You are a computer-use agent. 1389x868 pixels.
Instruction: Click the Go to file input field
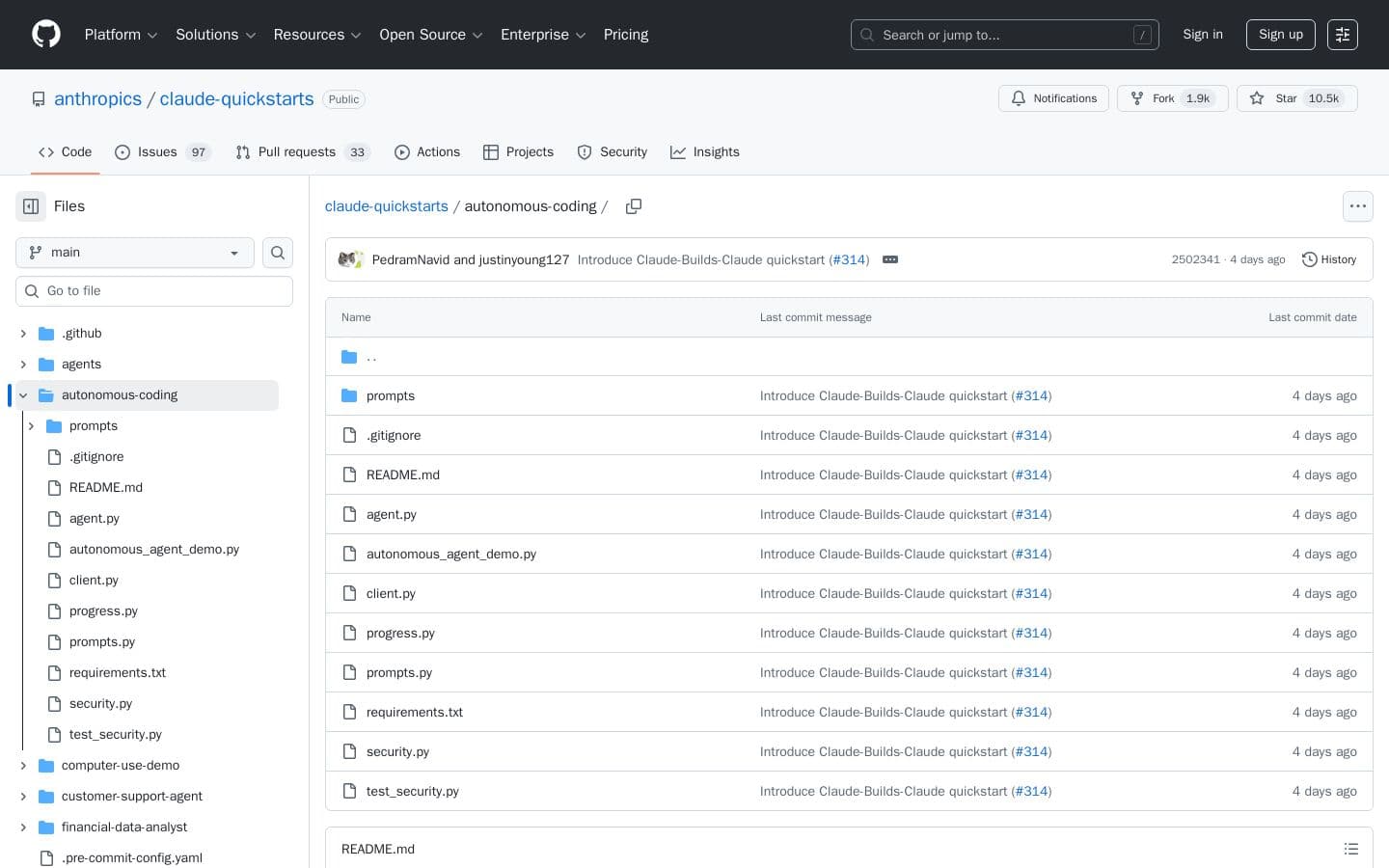tap(154, 290)
